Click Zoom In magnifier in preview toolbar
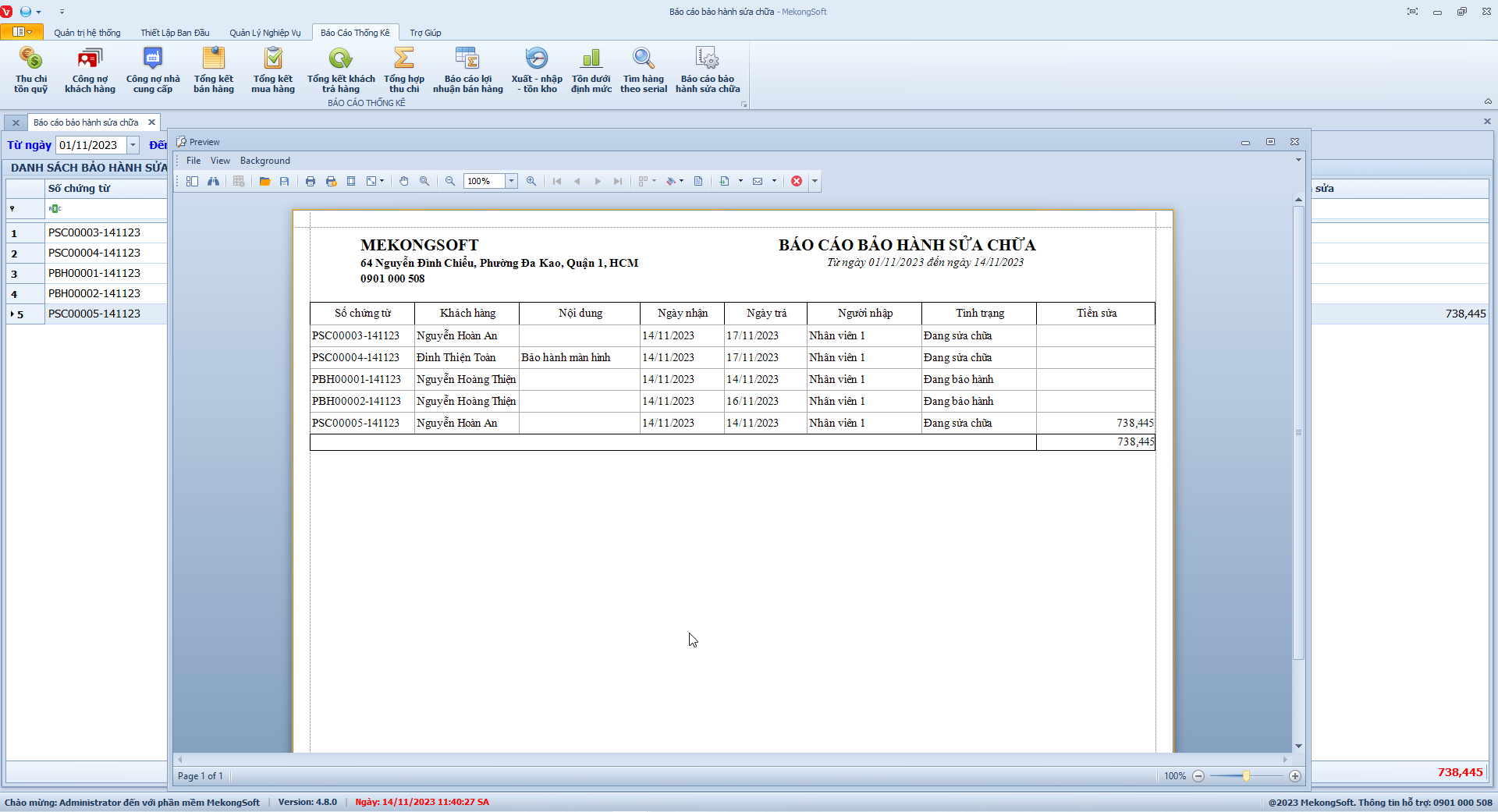1498x812 pixels. 531,181
